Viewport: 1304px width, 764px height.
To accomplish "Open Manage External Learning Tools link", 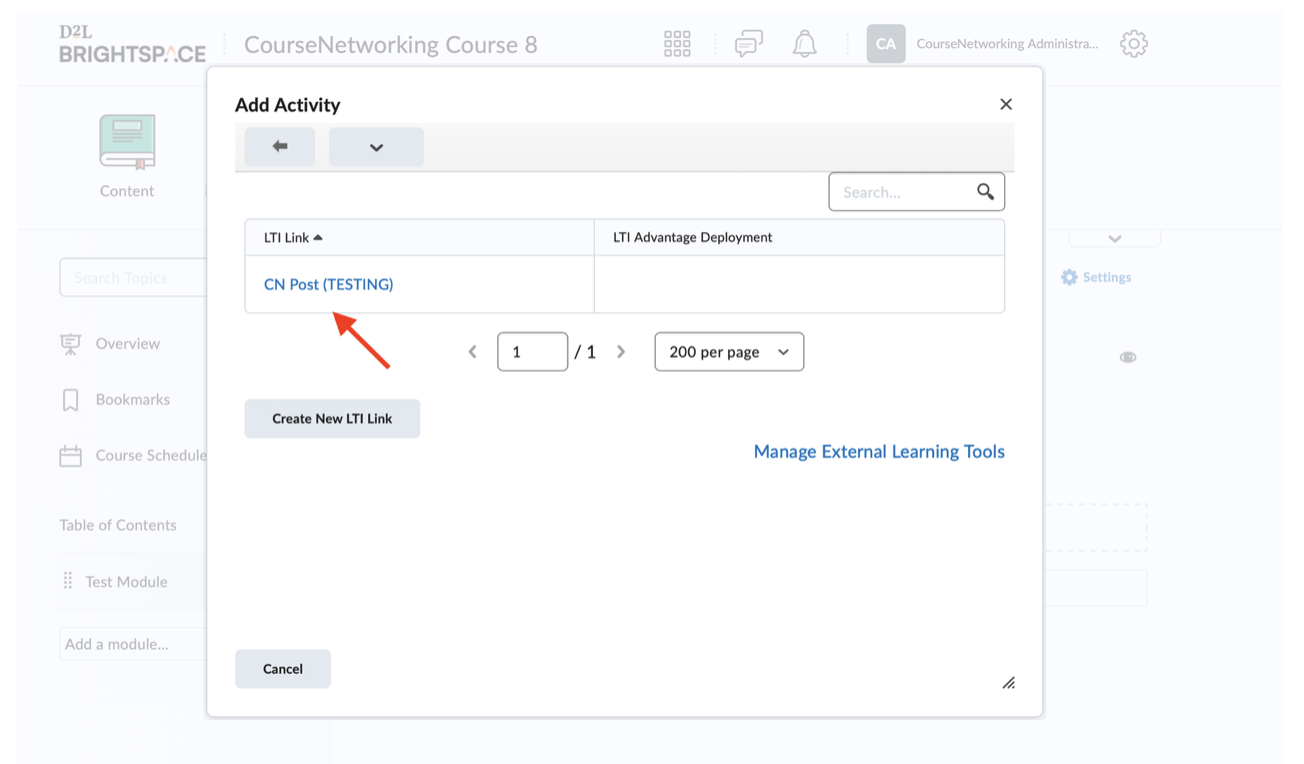I will [x=878, y=452].
